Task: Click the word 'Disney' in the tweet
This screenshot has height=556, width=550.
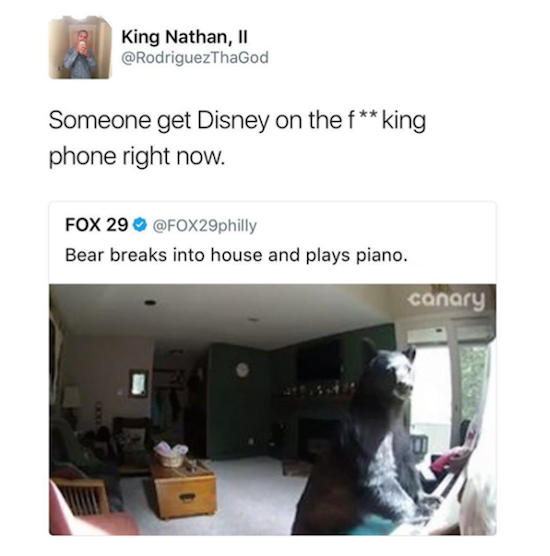Action: click(x=234, y=121)
